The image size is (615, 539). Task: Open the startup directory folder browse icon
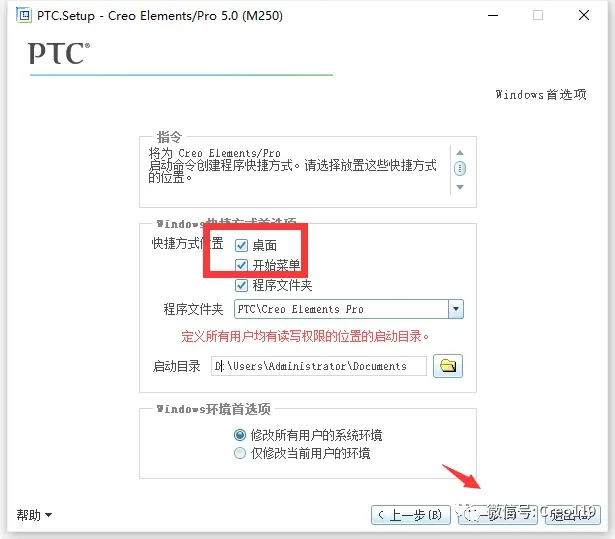click(448, 366)
